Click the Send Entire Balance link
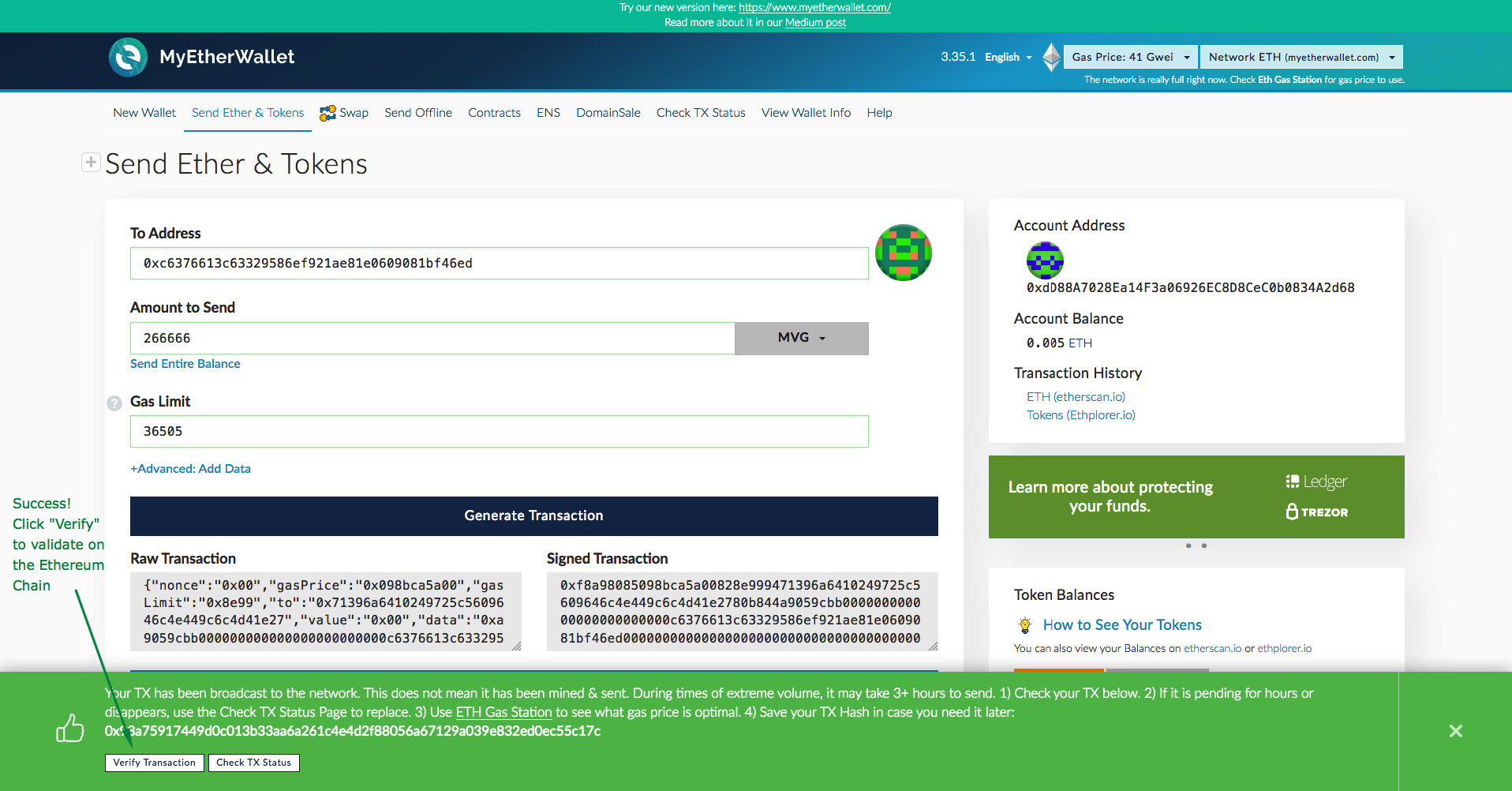 pos(185,364)
